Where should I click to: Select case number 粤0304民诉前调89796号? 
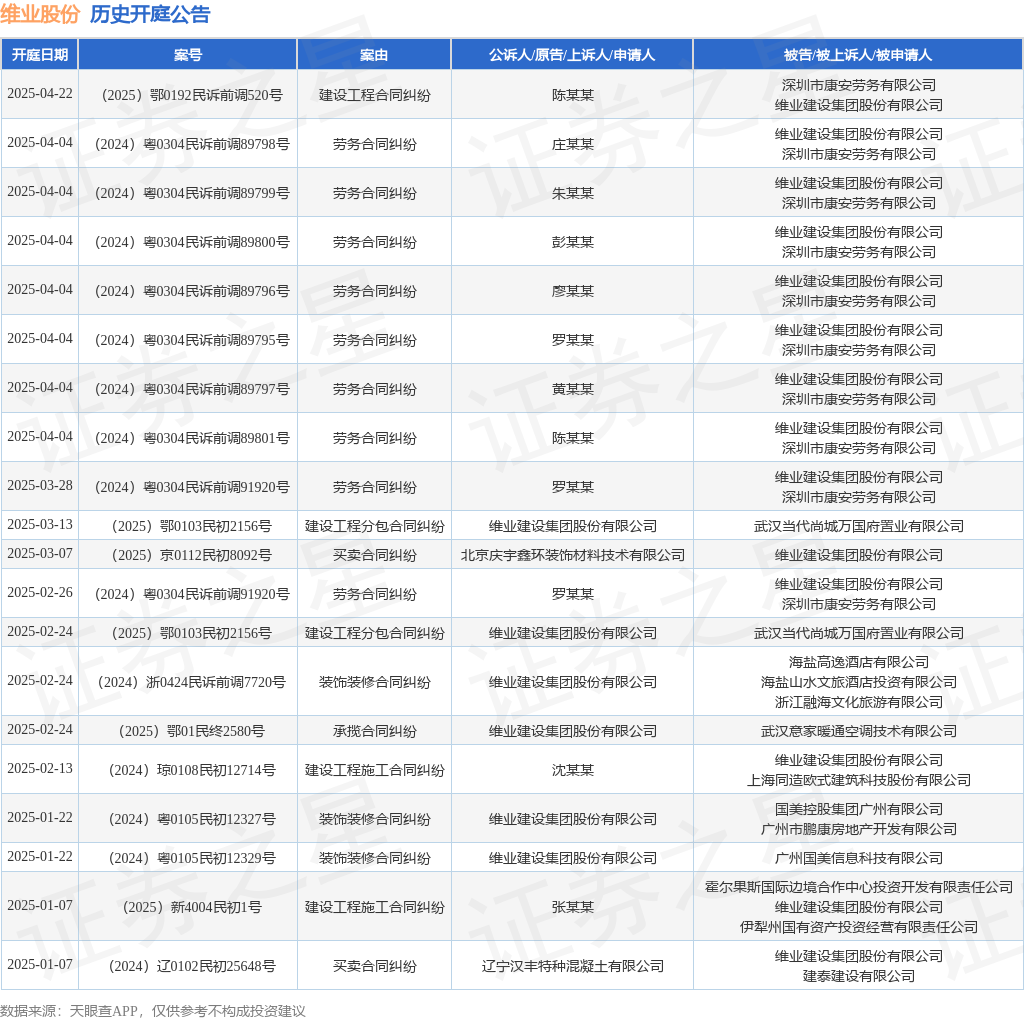click(192, 291)
